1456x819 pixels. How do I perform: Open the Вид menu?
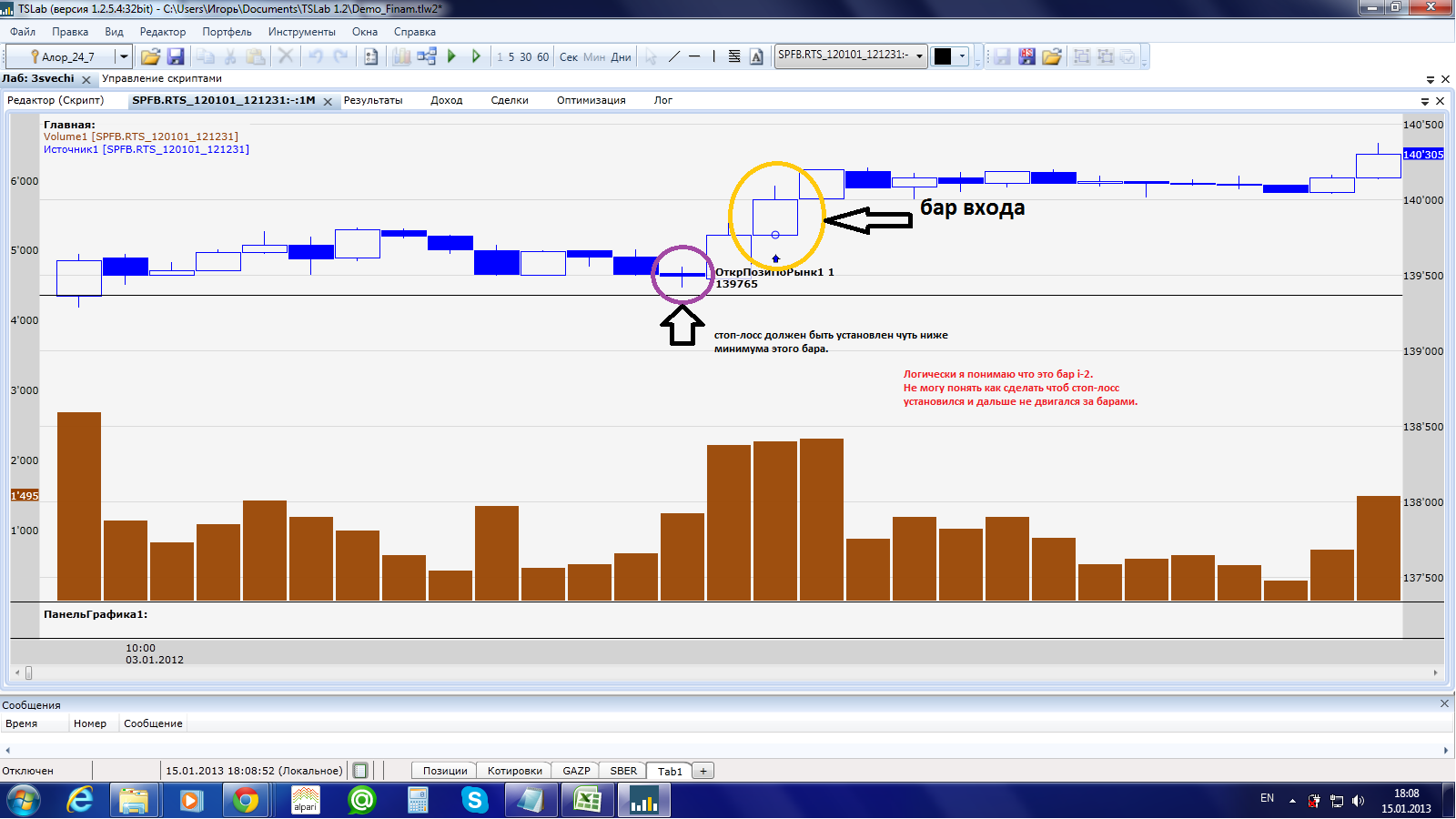[x=114, y=32]
